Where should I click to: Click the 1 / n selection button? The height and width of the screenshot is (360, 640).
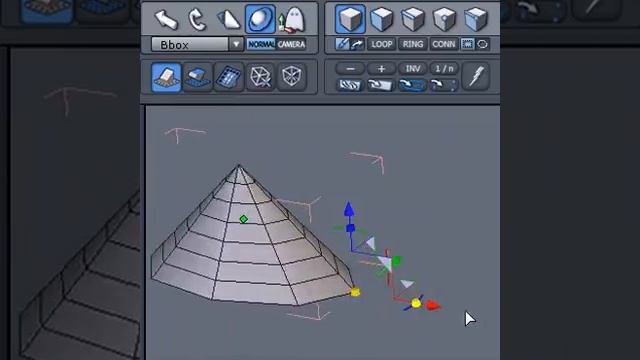[444, 69]
